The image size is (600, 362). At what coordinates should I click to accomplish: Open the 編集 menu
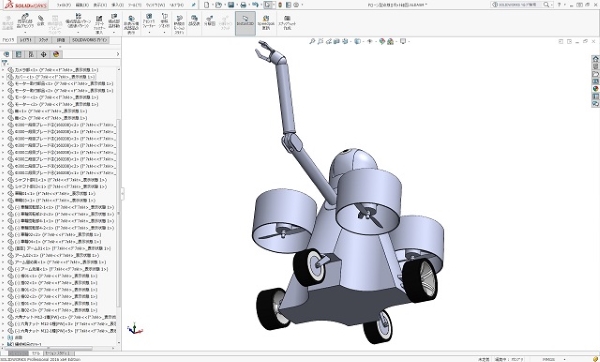(x=82, y=5)
